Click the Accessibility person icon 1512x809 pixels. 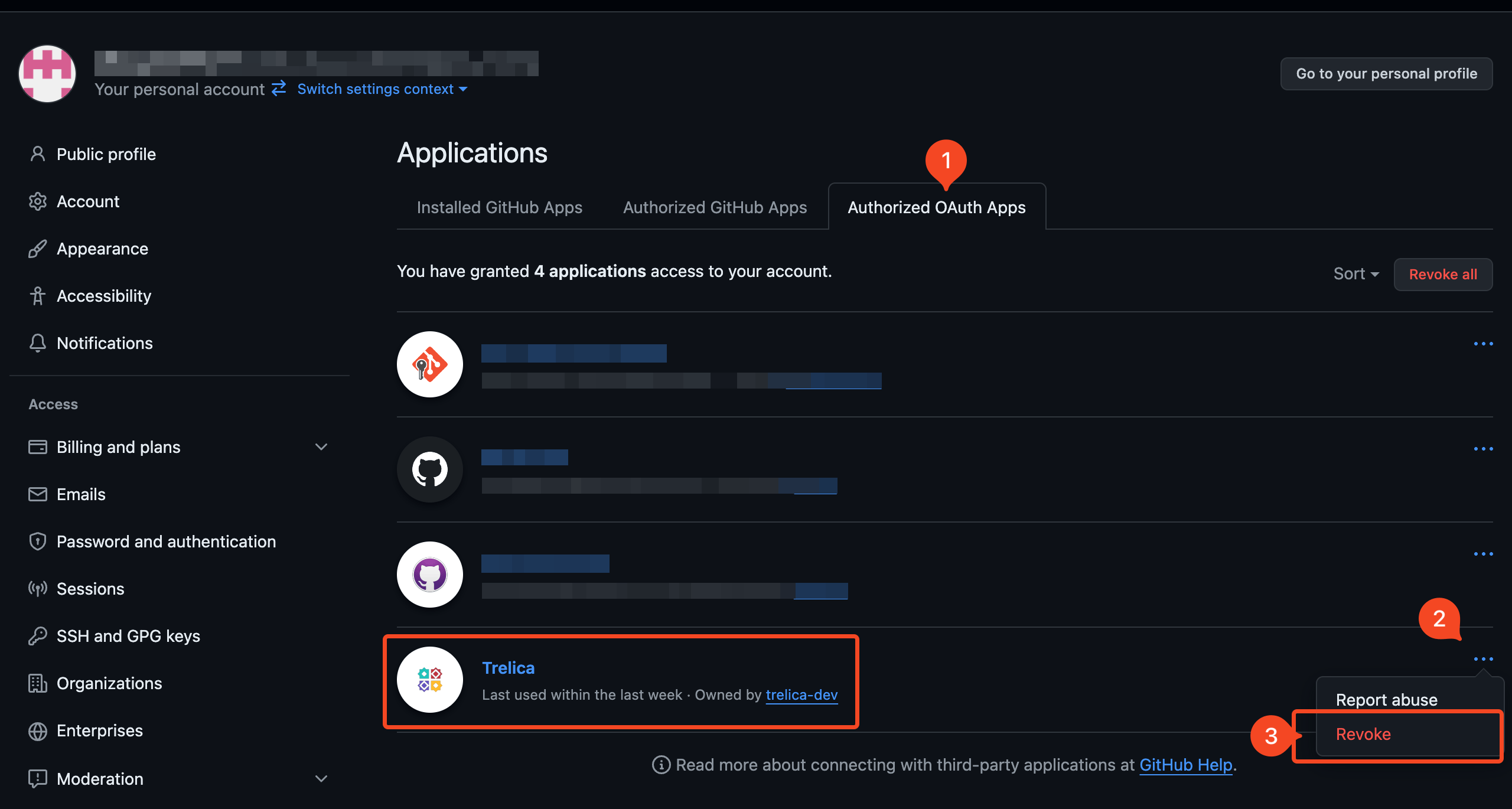point(38,296)
